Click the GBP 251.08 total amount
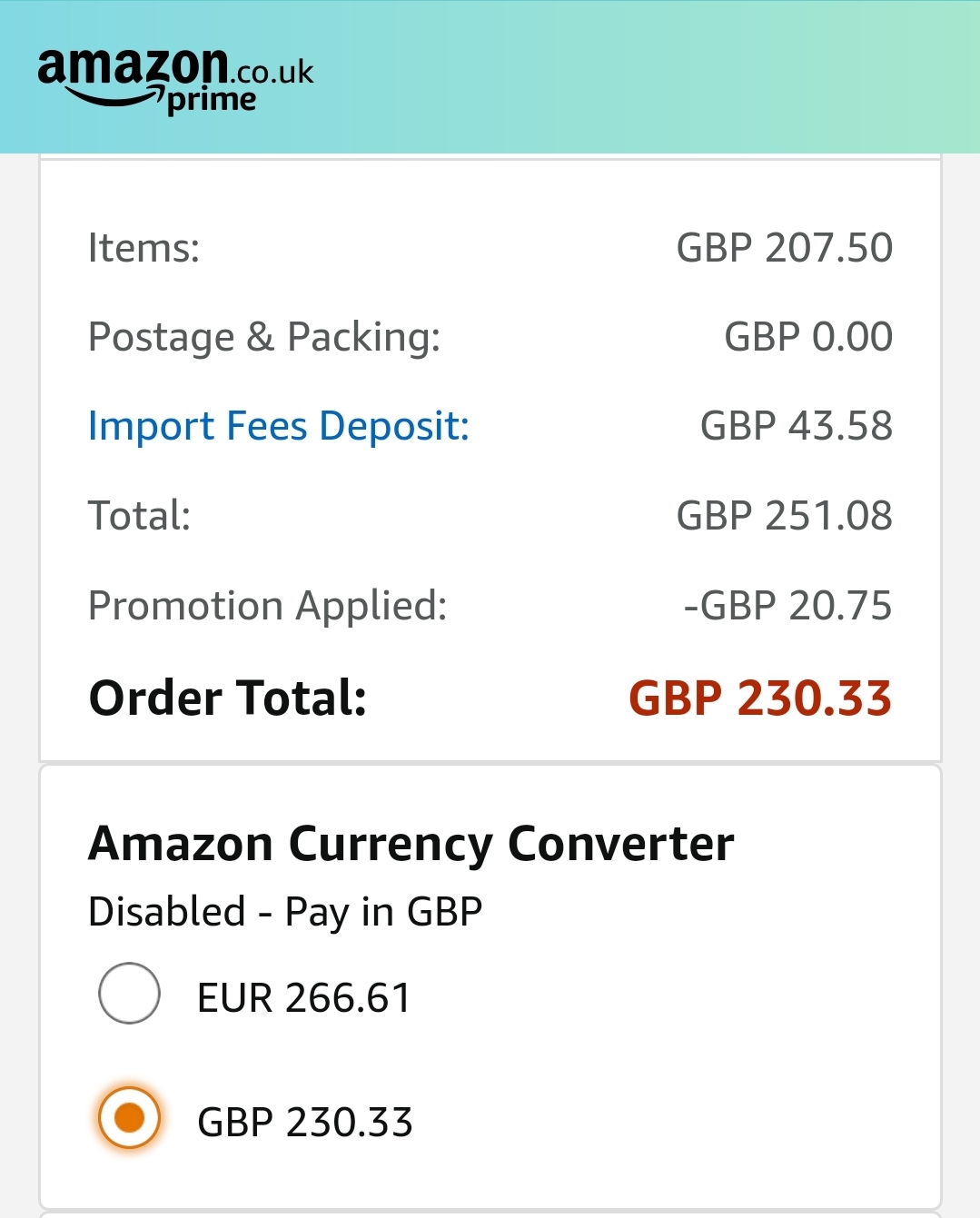The height and width of the screenshot is (1218, 980). (x=785, y=516)
